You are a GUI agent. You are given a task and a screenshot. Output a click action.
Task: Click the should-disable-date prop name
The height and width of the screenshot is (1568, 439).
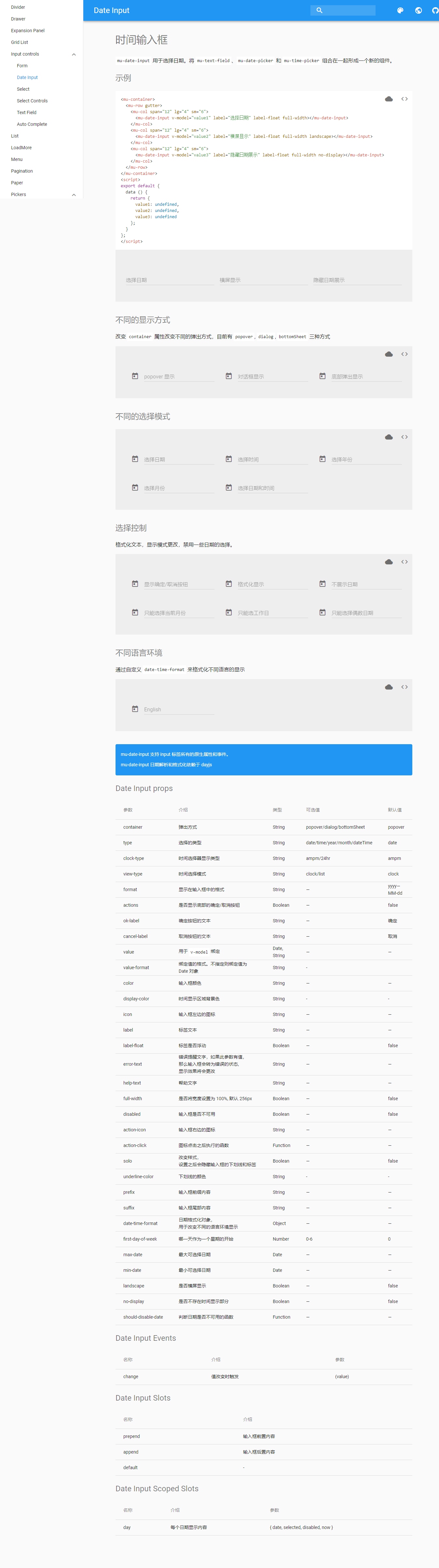[x=143, y=1317]
